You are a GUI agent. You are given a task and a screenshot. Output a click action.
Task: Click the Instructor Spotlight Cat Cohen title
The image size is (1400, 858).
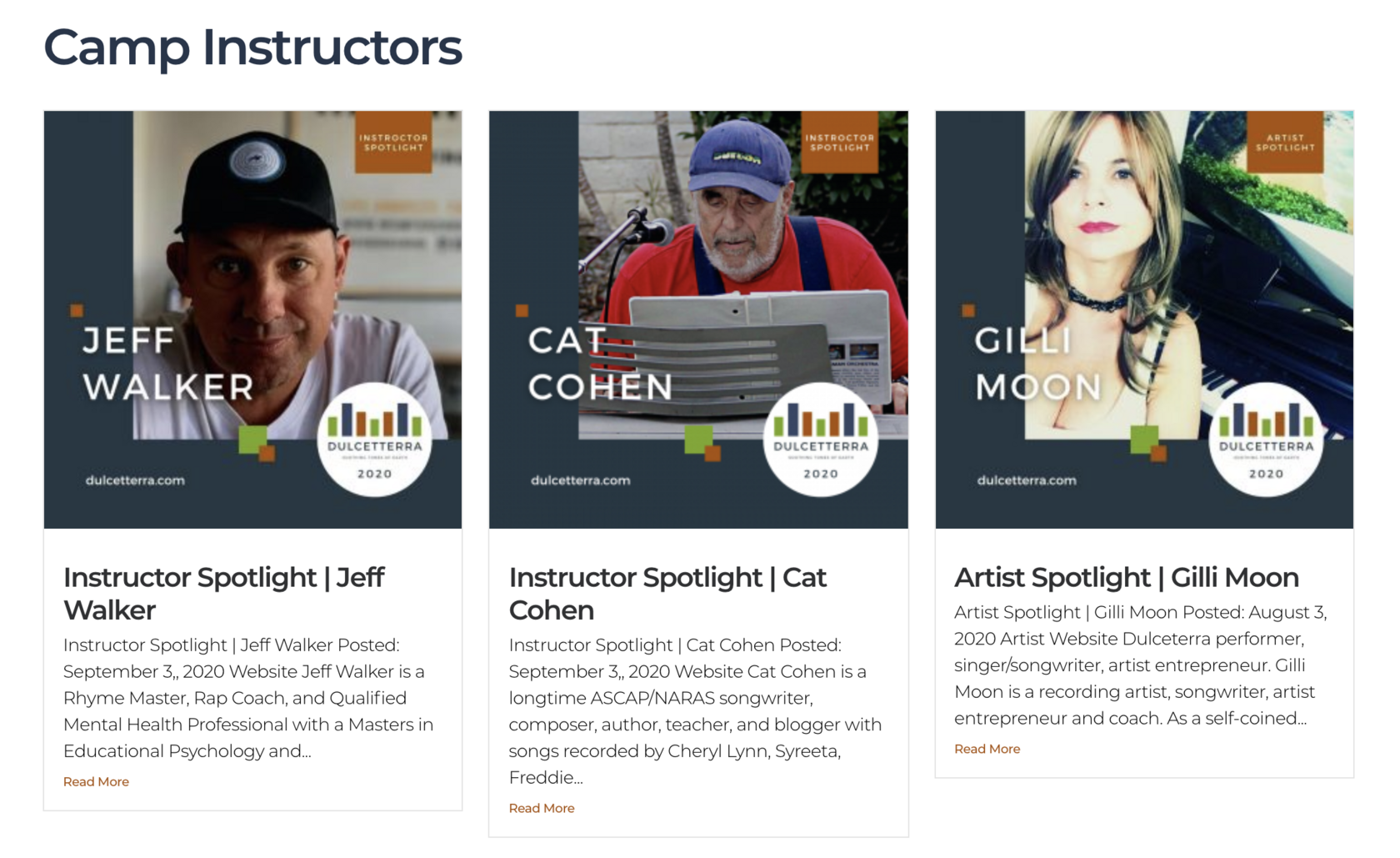[667, 593]
